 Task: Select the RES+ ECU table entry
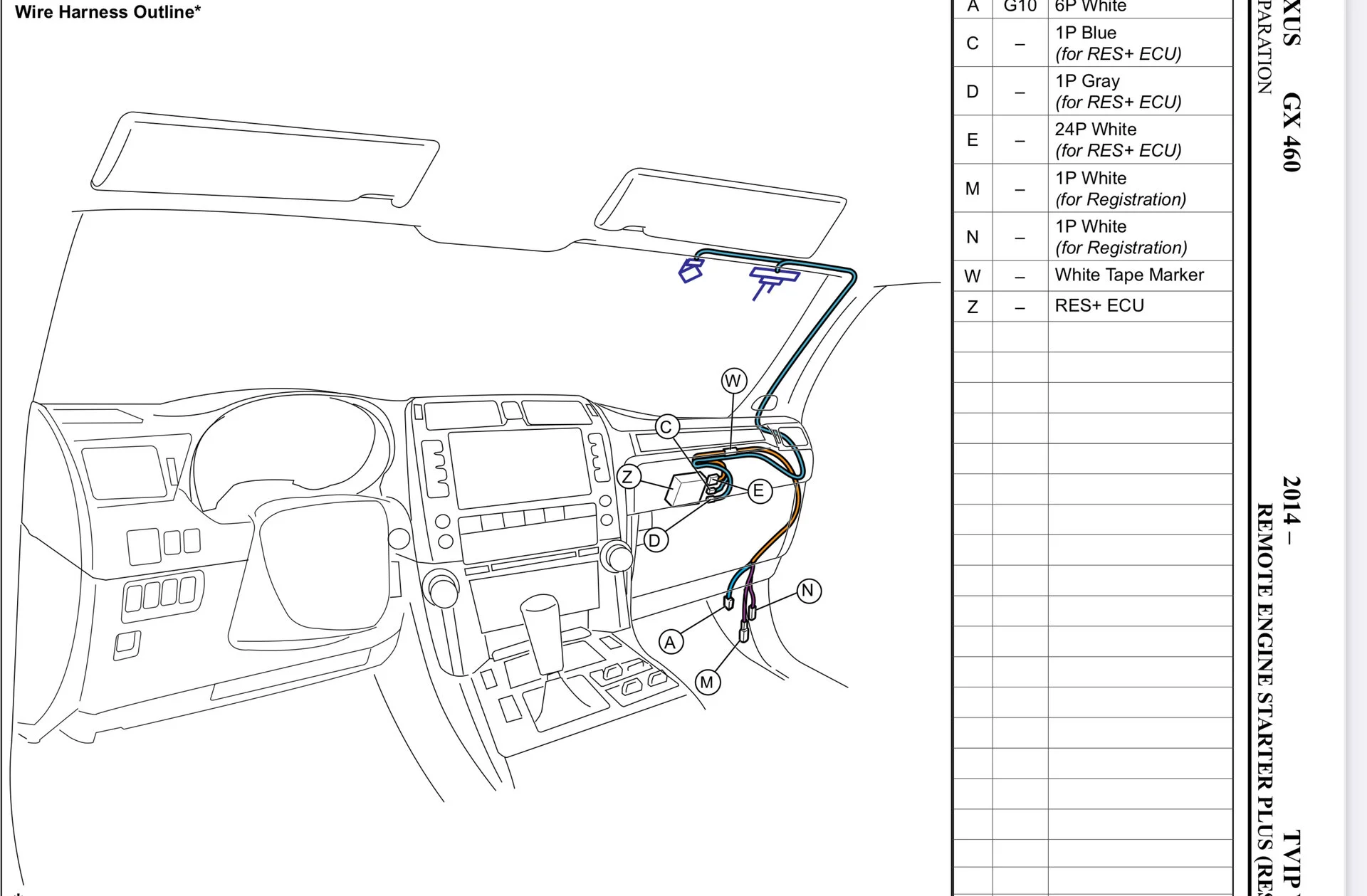click(x=1099, y=306)
